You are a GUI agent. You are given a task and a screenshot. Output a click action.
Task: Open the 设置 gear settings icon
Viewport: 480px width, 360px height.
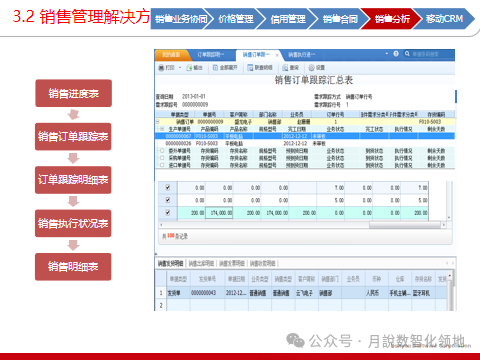pyautogui.click(x=311, y=68)
